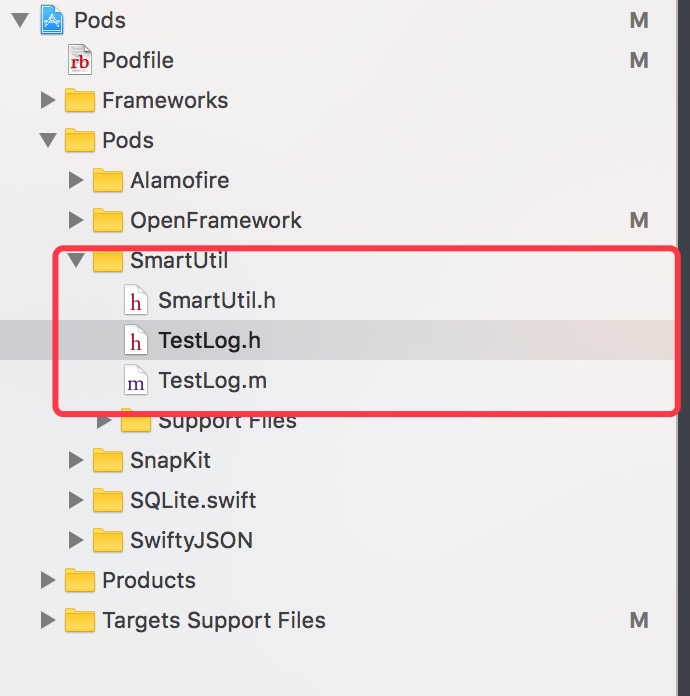Collapse the root Pods project triangle
Image resolution: width=690 pixels, height=696 pixels.
(20, 20)
